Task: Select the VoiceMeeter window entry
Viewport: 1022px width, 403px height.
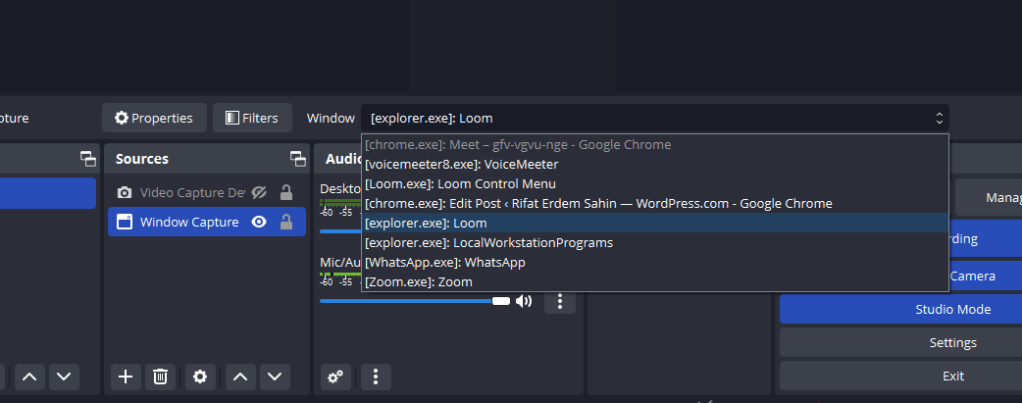Action: (655, 164)
